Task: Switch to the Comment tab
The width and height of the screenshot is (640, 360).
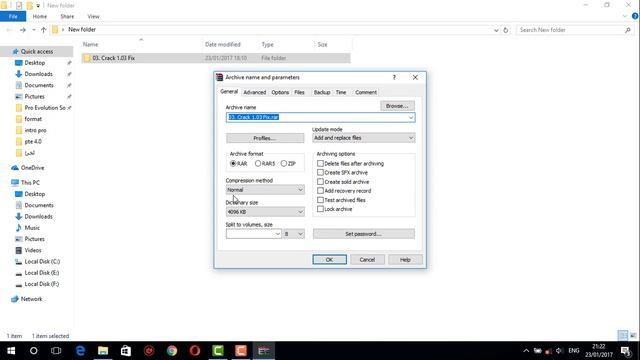Action: 366,92
